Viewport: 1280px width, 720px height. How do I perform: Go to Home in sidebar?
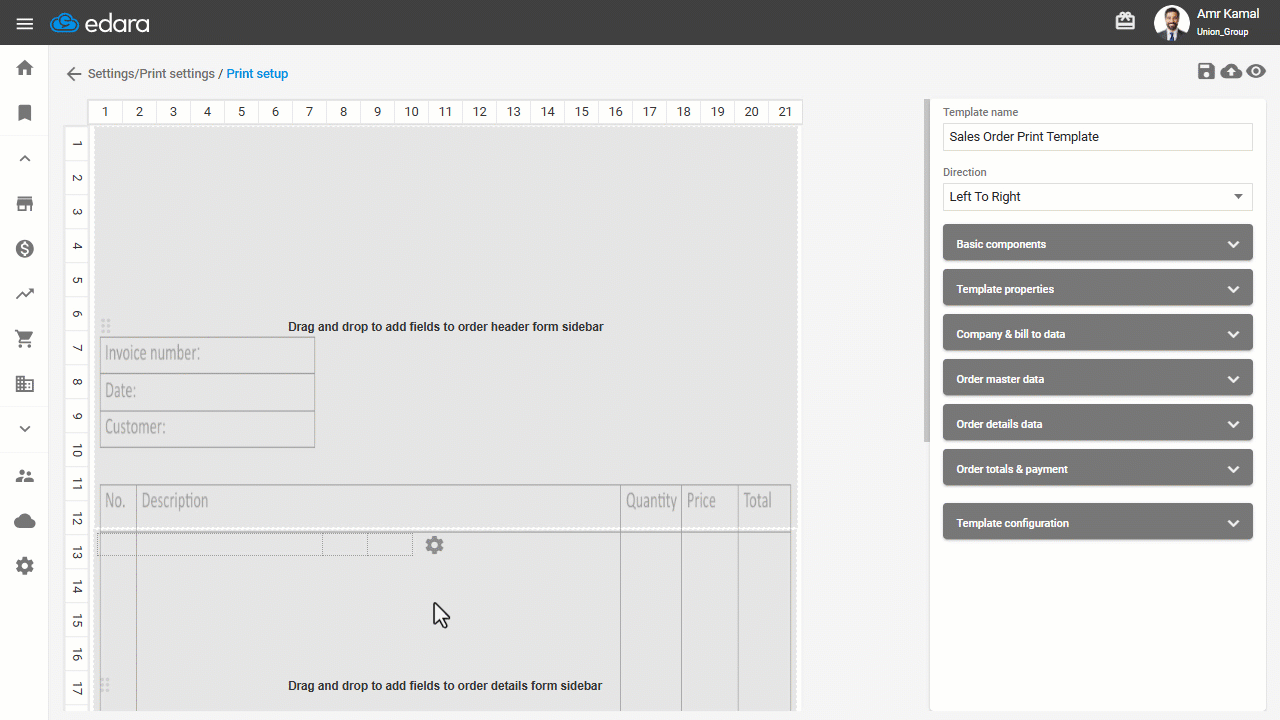pyautogui.click(x=25, y=68)
